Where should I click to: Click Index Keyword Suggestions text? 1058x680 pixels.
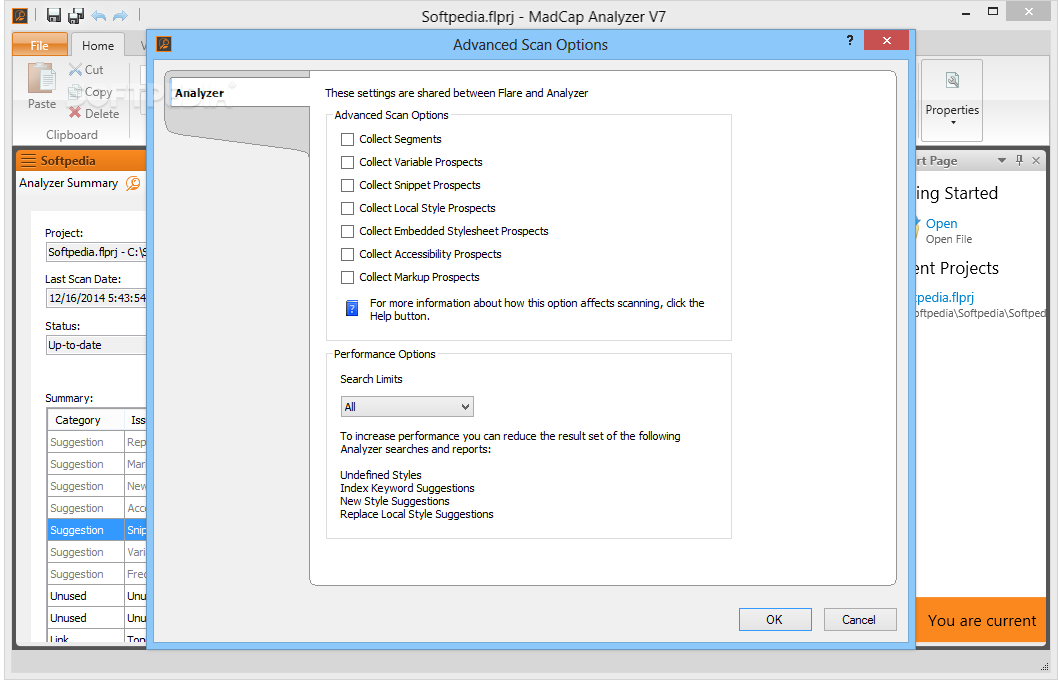pyautogui.click(x=407, y=488)
